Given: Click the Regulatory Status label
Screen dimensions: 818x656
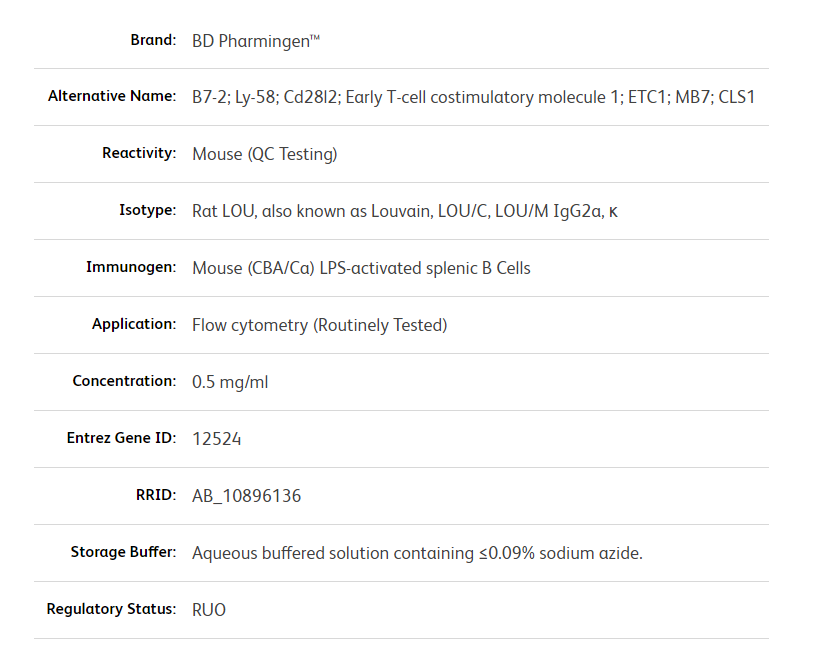Looking at the screenshot, I should [x=111, y=609].
